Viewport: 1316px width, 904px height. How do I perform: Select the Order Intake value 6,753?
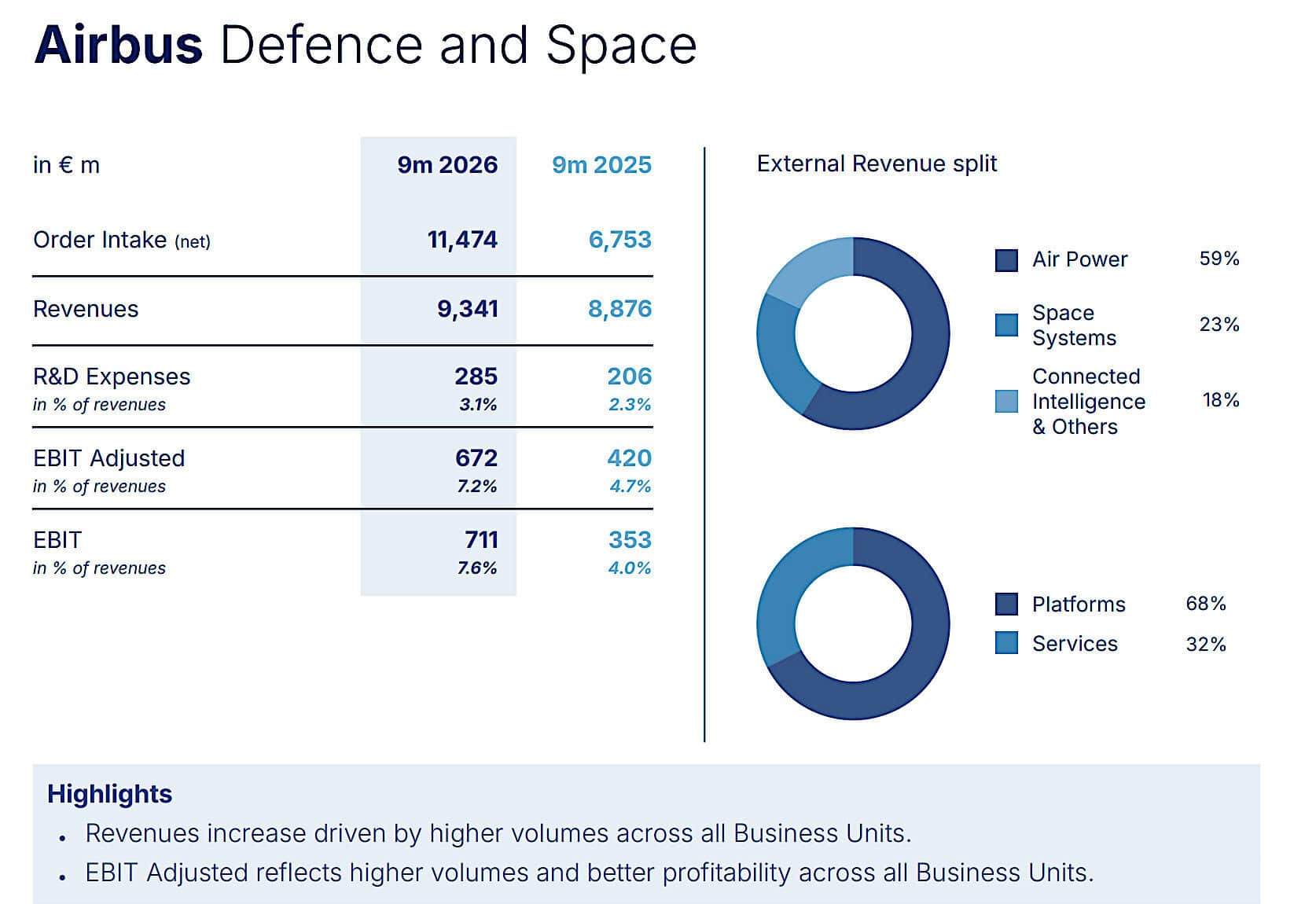point(620,239)
